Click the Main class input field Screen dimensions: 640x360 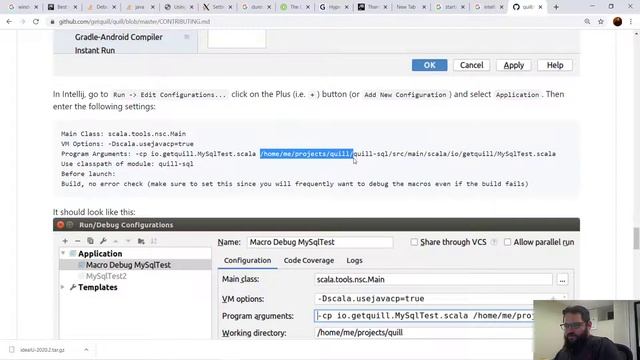coord(433,280)
